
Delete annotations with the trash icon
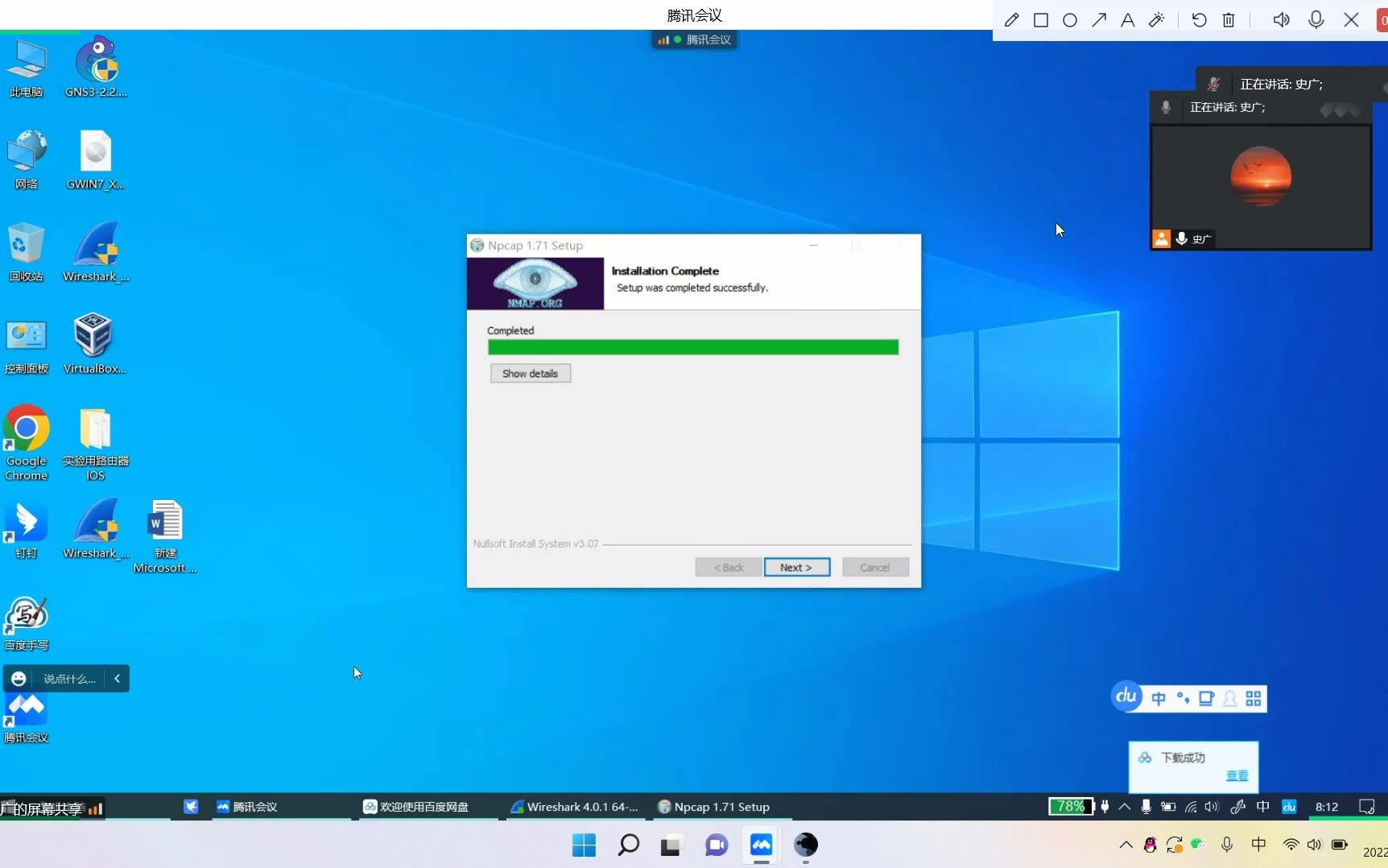(1229, 20)
